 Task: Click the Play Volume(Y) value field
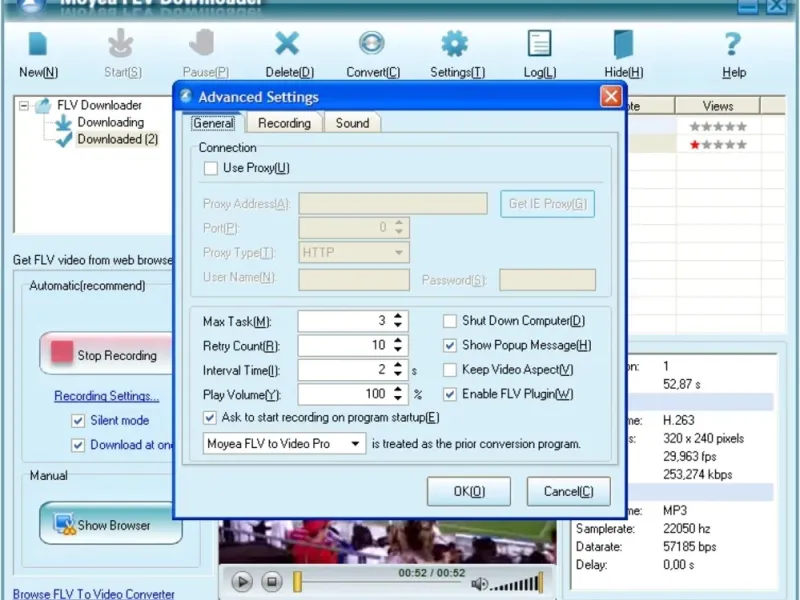[345, 394]
